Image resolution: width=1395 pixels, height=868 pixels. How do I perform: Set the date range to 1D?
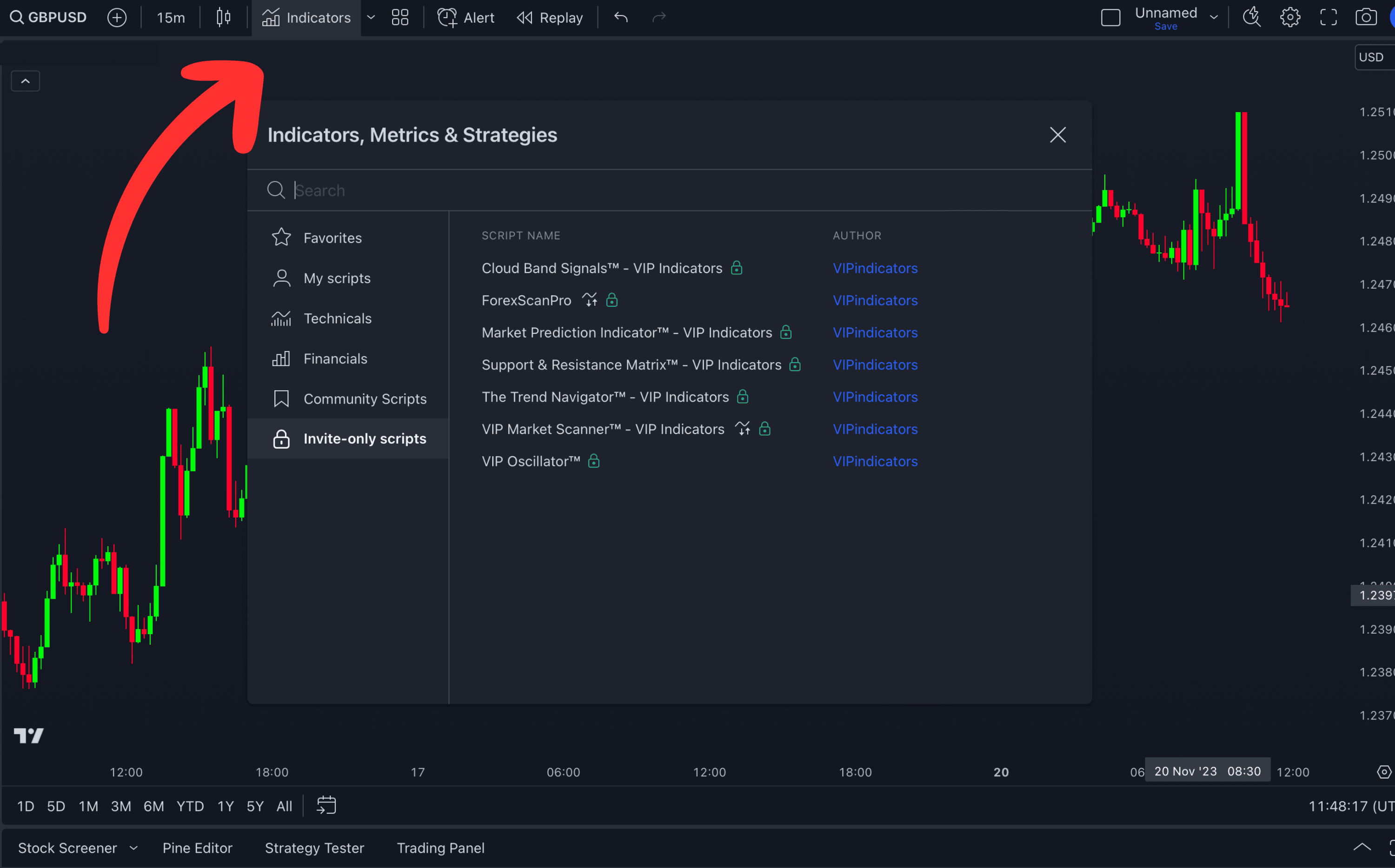(25, 806)
